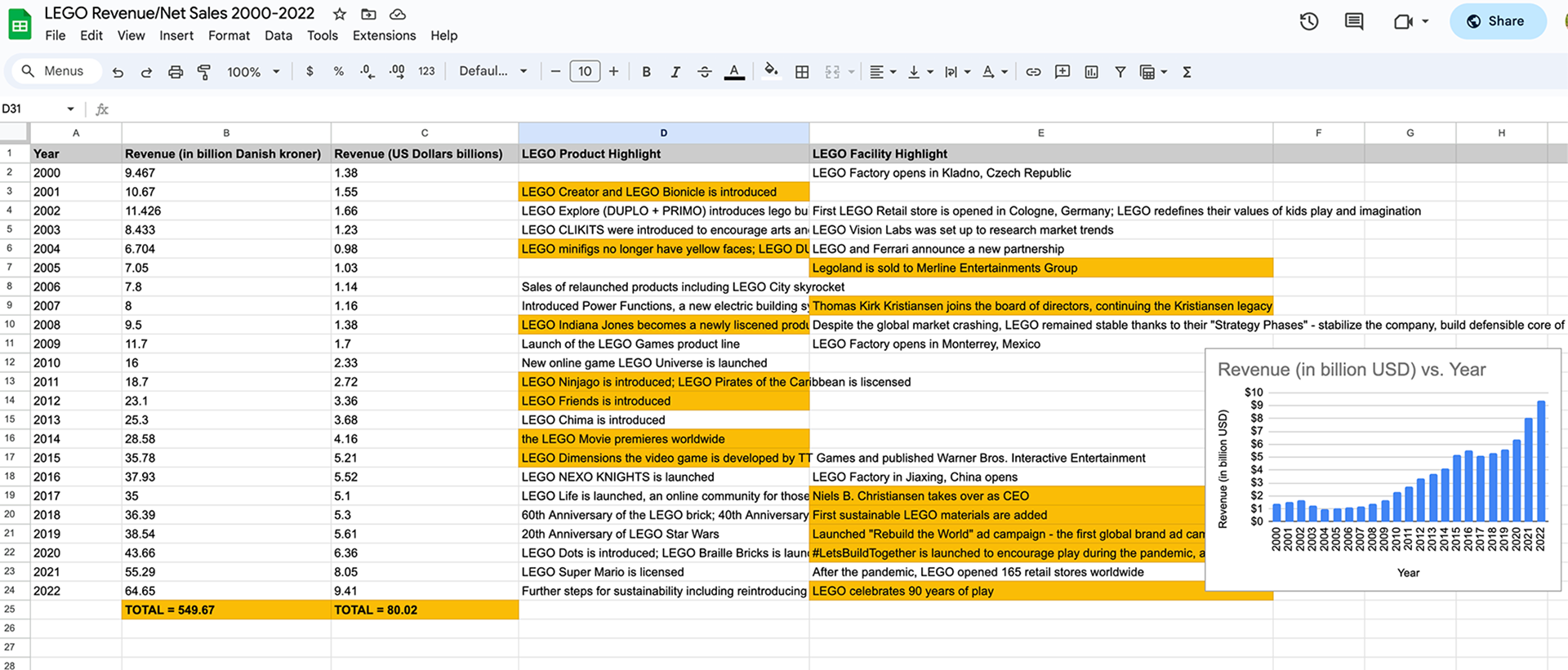Toggle bold formatting
The image size is (1568, 670).
(646, 72)
